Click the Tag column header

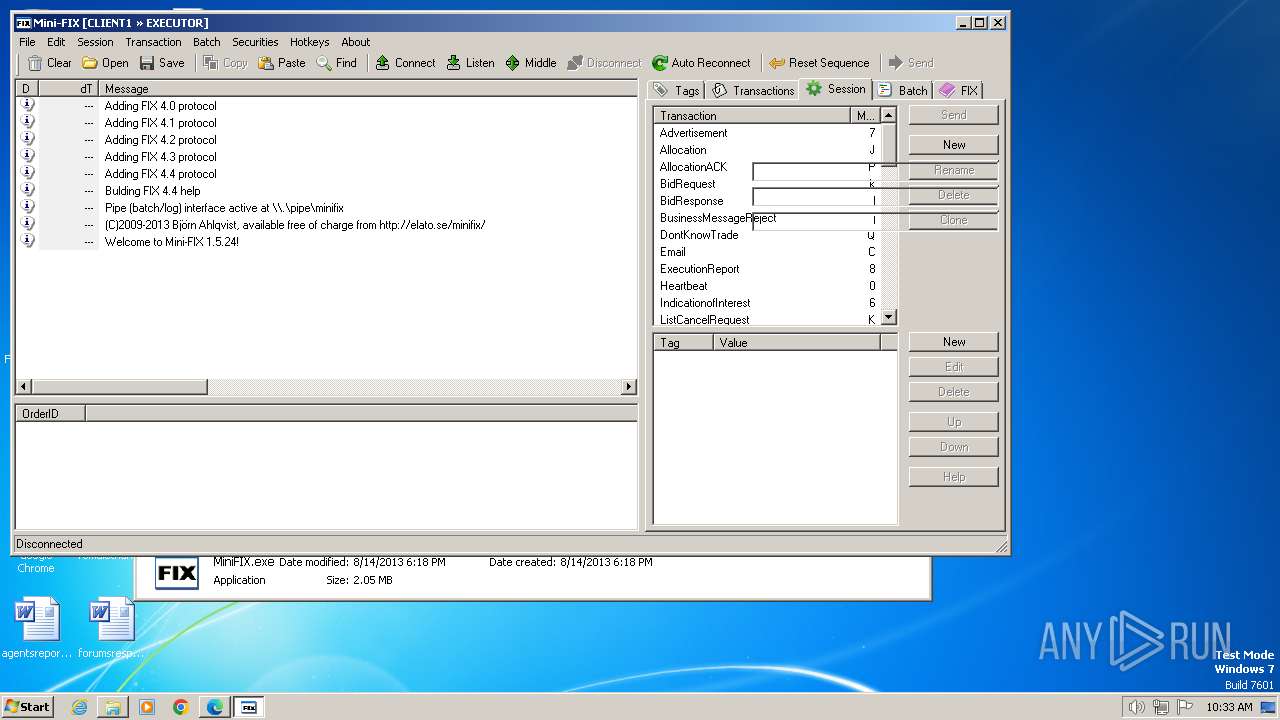pos(684,342)
